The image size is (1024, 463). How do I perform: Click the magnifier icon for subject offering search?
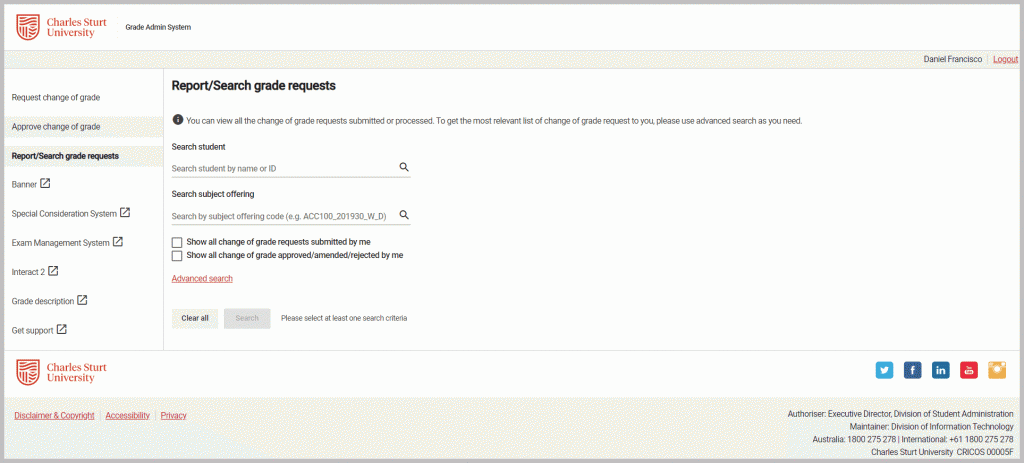point(404,214)
